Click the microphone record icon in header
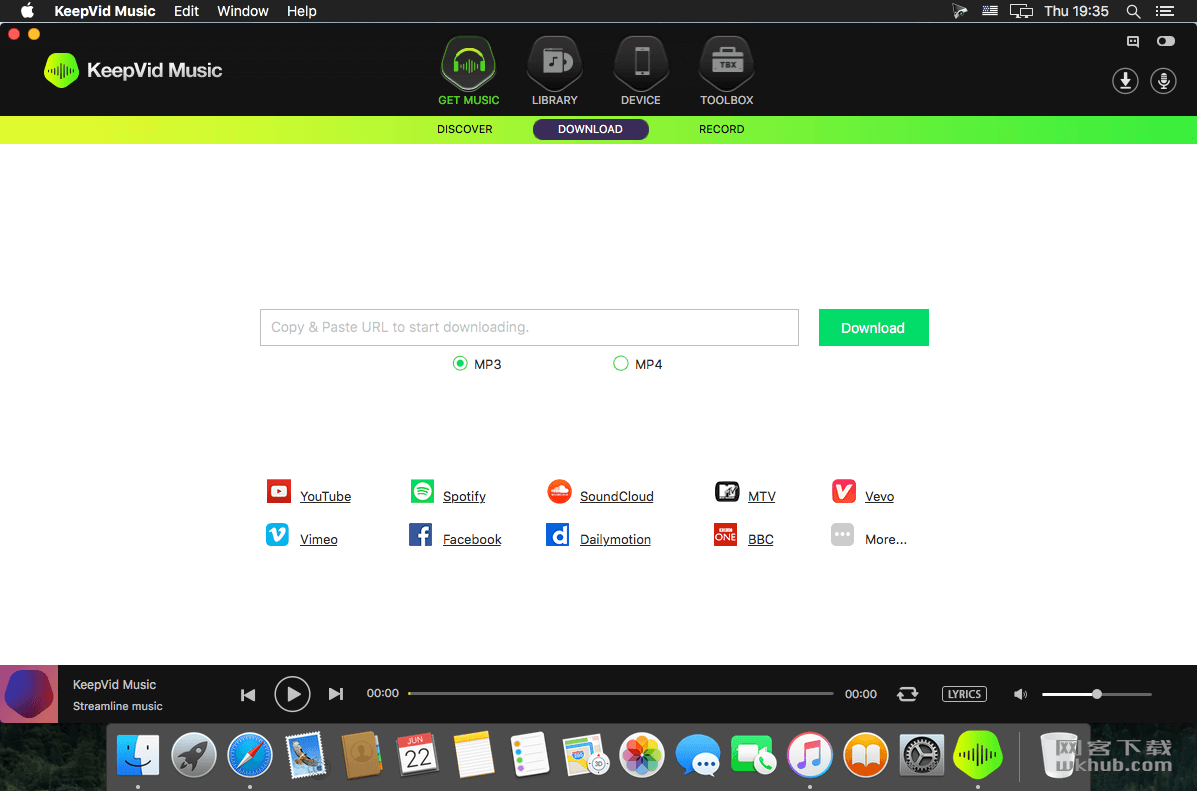The image size is (1197, 791). (x=1163, y=81)
